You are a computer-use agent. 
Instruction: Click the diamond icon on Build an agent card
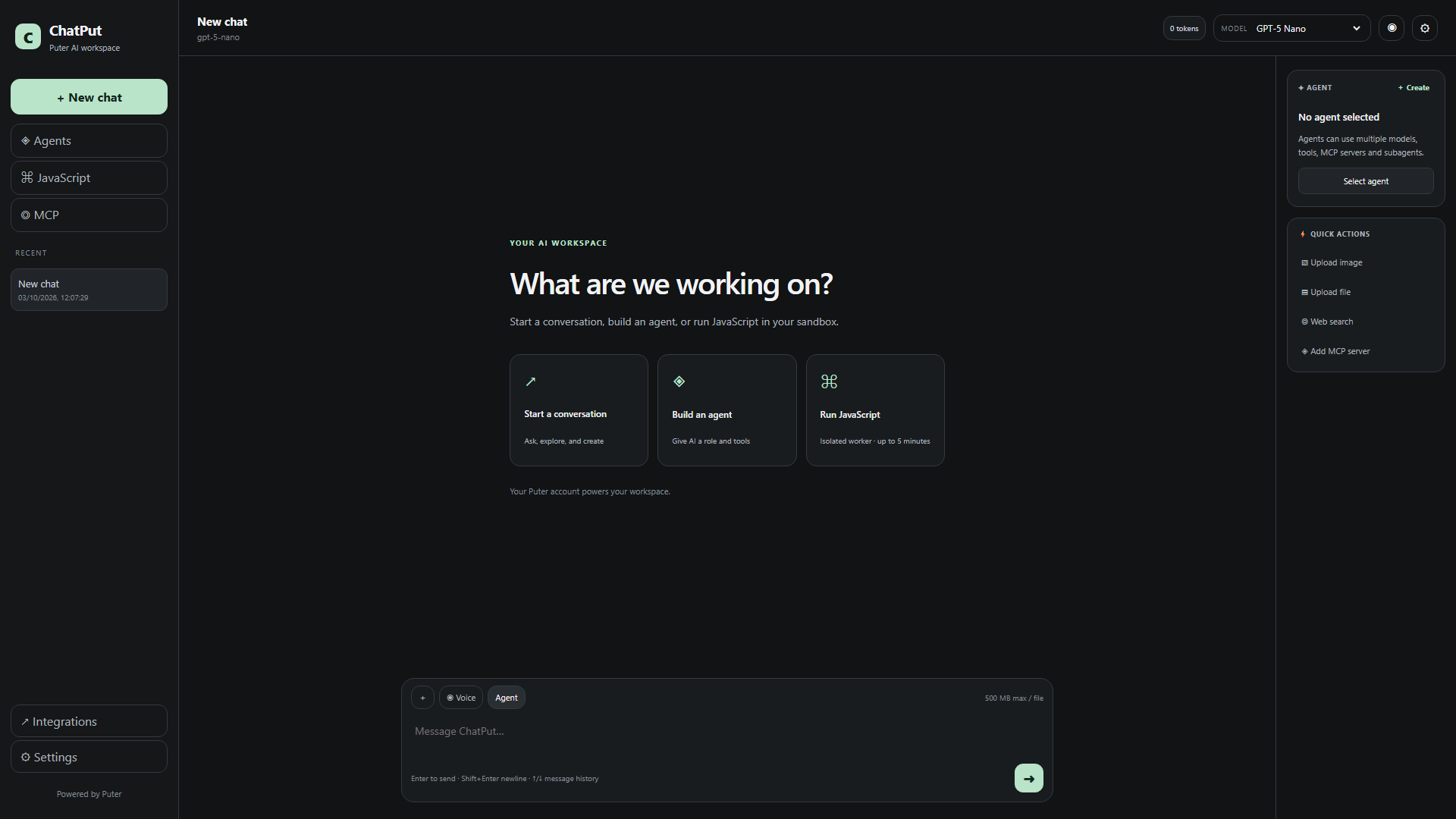pyautogui.click(x=679, y=381)
